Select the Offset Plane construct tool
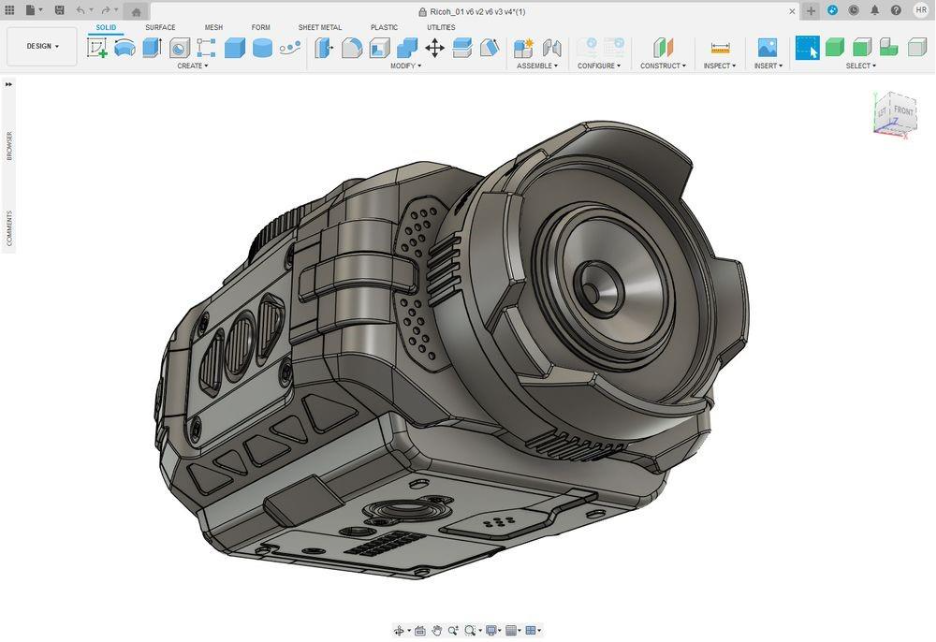 663,48
